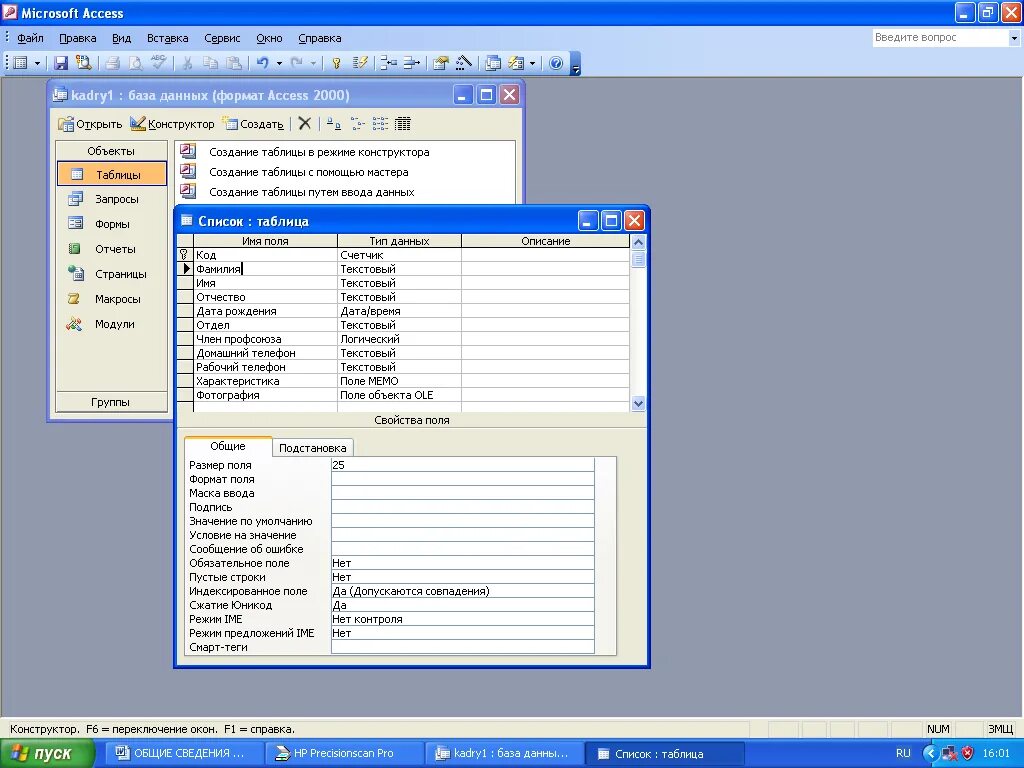Screen dimensions: 1024x768
Task: Click the Paste clipboard icon
Action: tap(233, 63)
